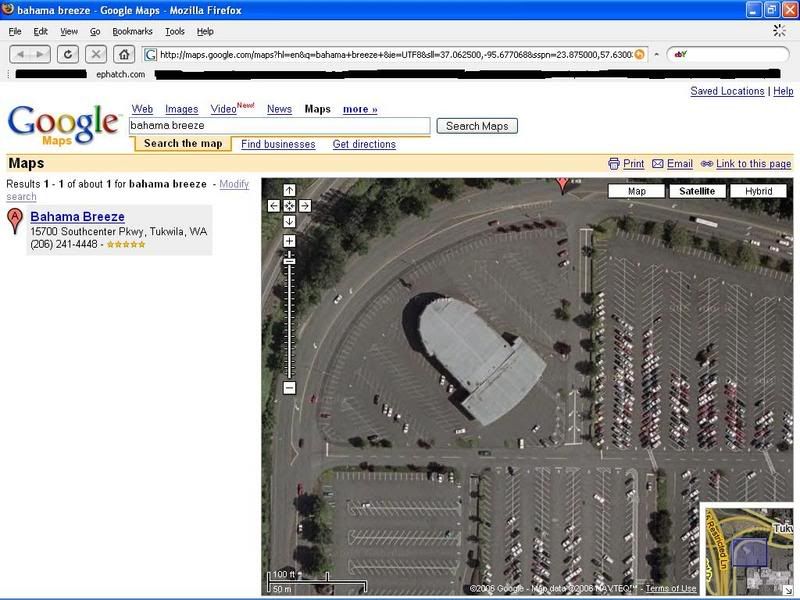800x600 pixels.
Task: Click the Firefox throbber activity icon
Action: pos(779,31)
